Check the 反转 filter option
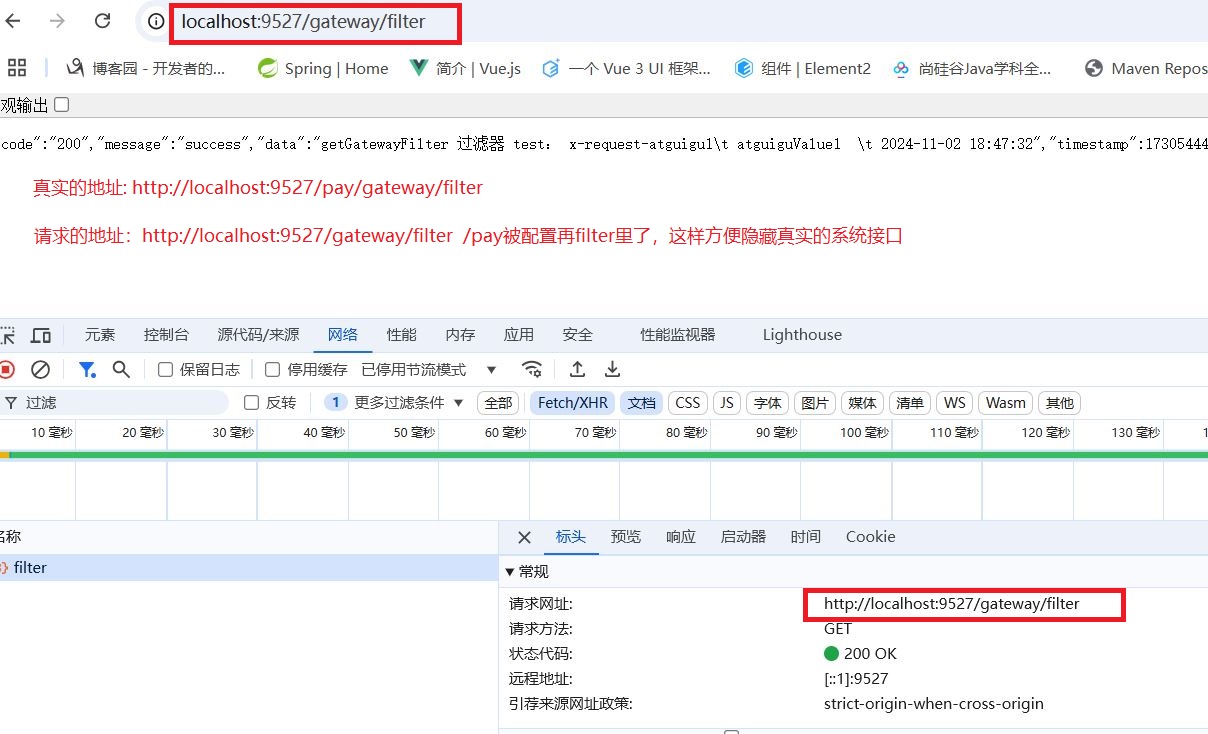 [249, 402]
